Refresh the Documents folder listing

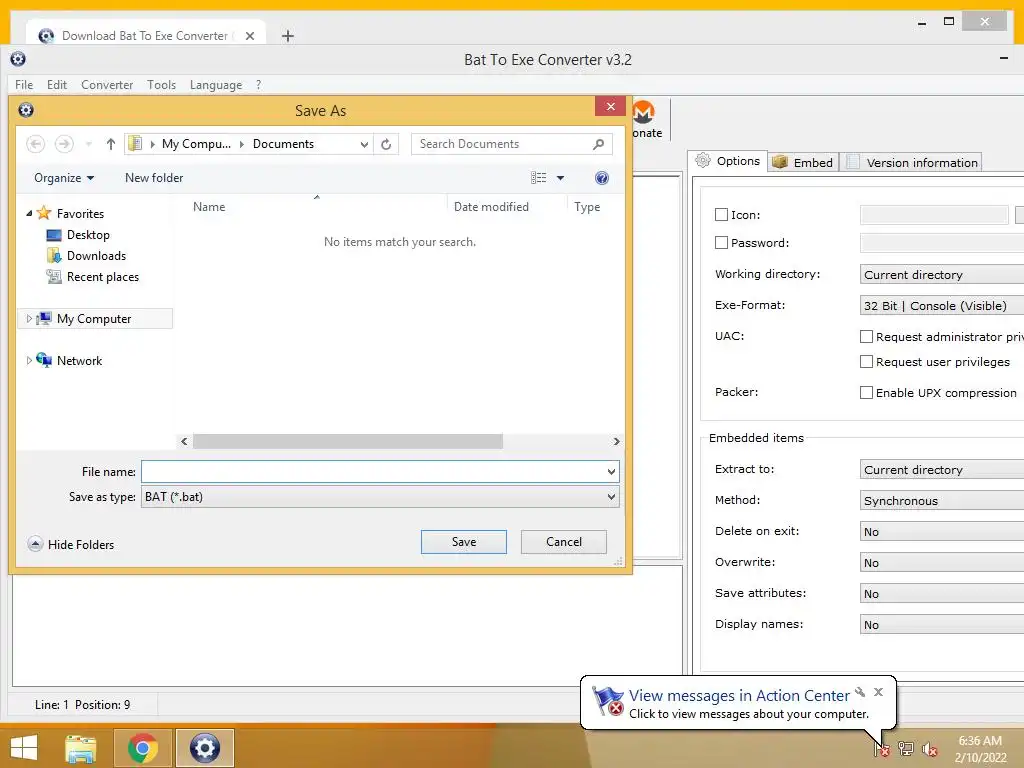point(386,144)
